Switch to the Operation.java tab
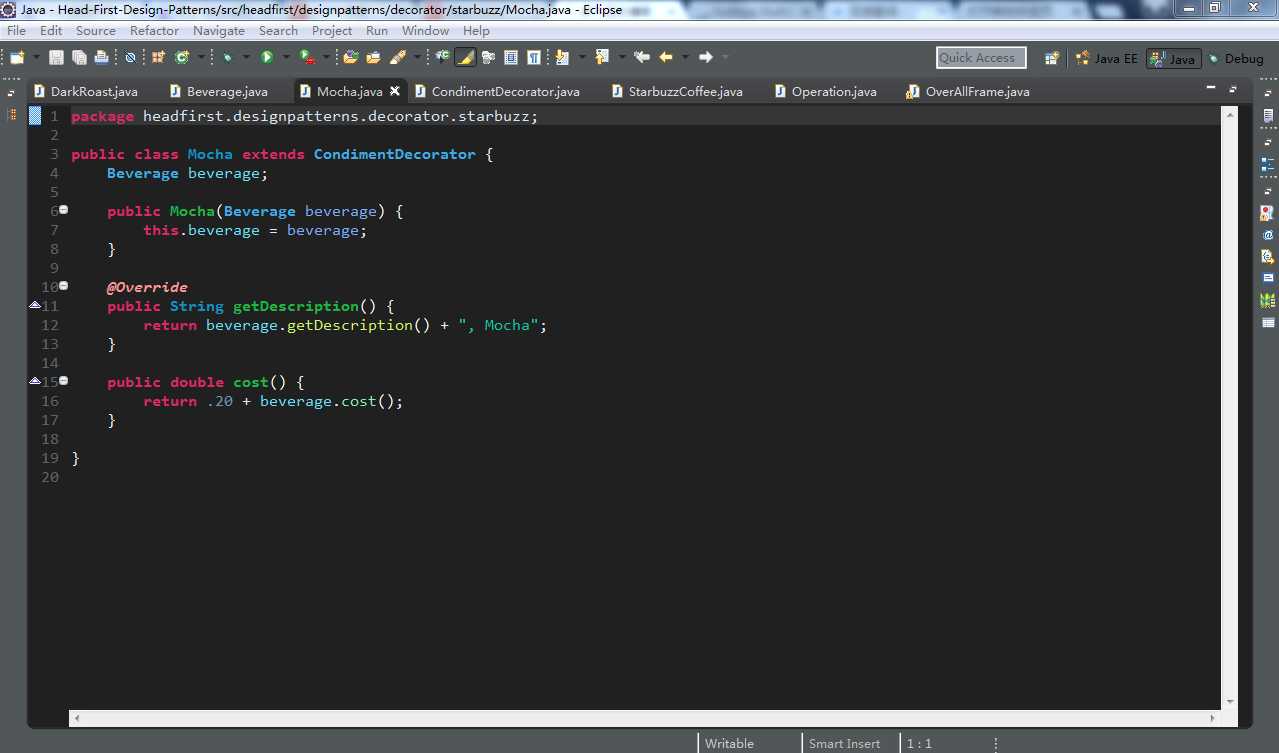 tap(825, 91)
